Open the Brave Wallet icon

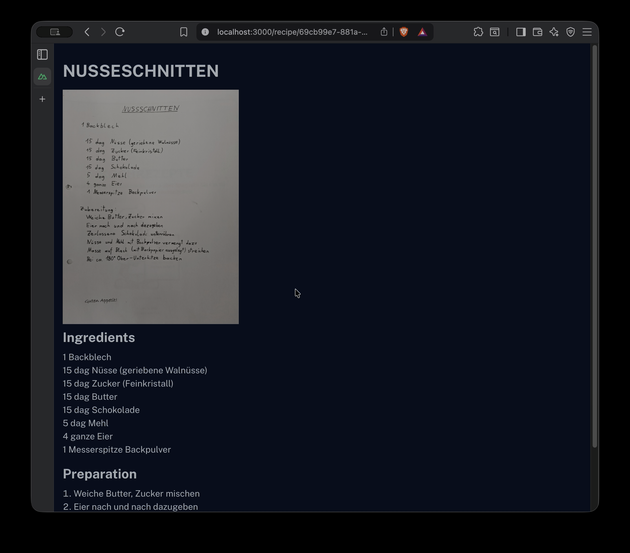point(537,32)
